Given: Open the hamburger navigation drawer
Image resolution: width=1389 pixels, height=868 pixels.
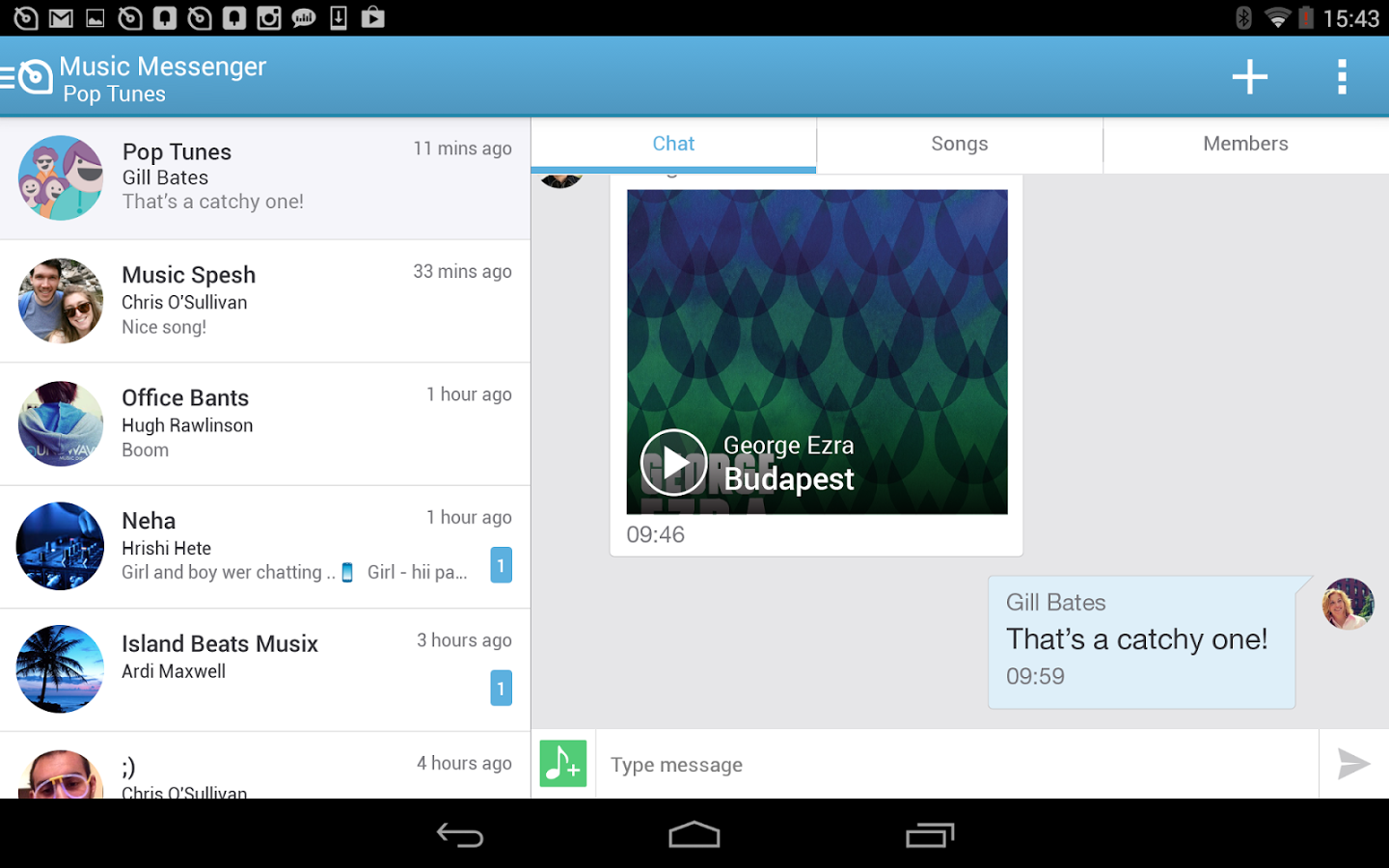Looking at the screenshot, I should click(9, 77).
